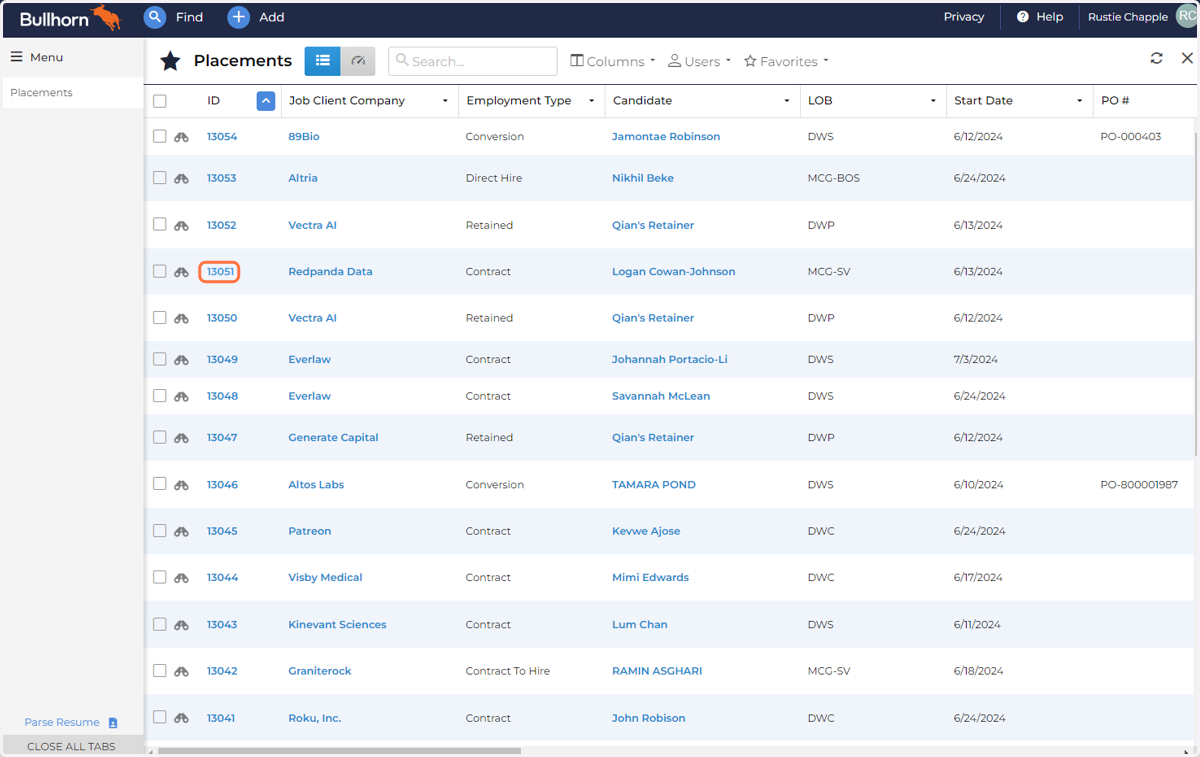Open the Columns dropdown
1200x757 pixels.
coord(613,61)
